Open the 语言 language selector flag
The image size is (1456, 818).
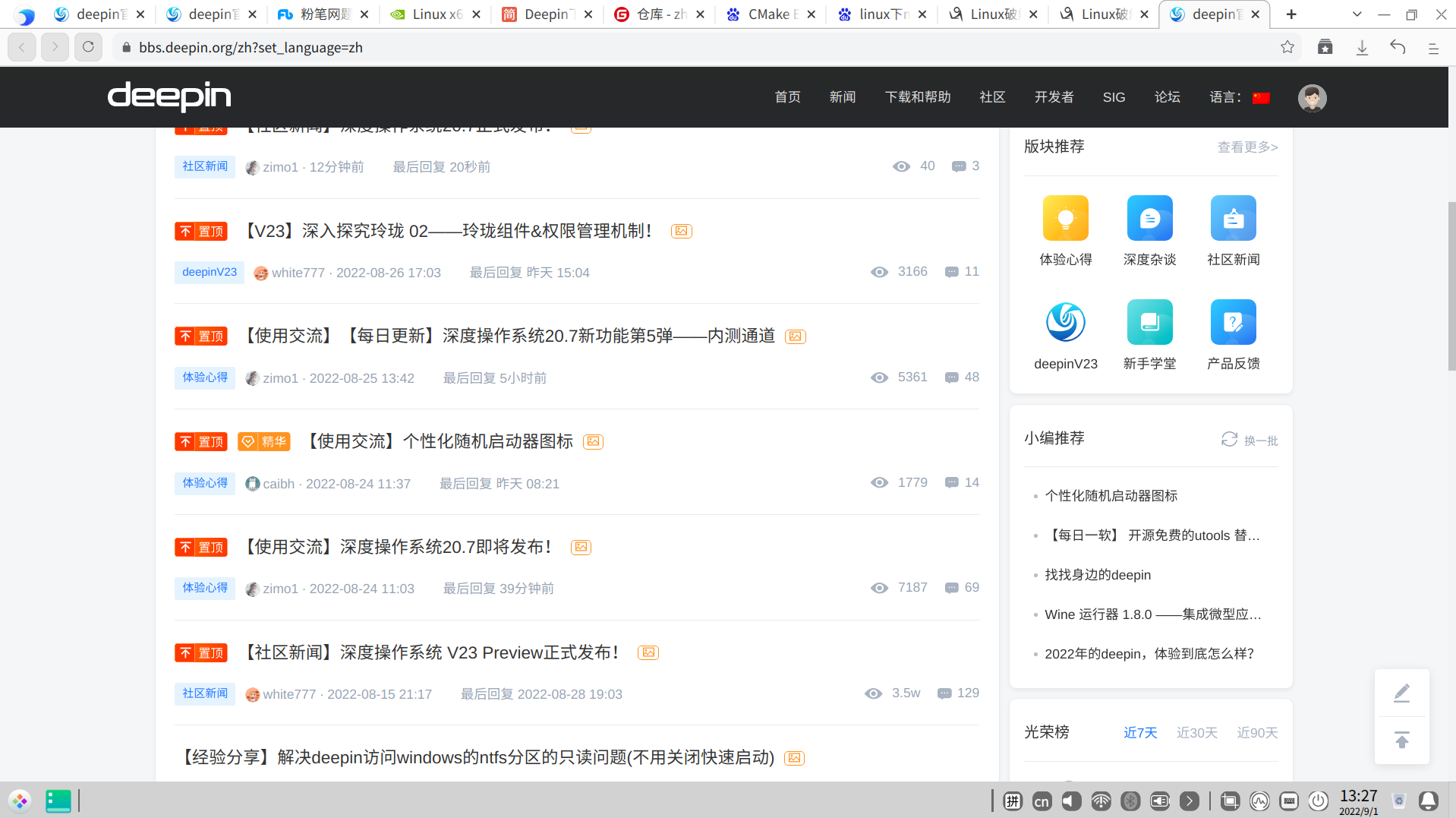coord(1261,97)
